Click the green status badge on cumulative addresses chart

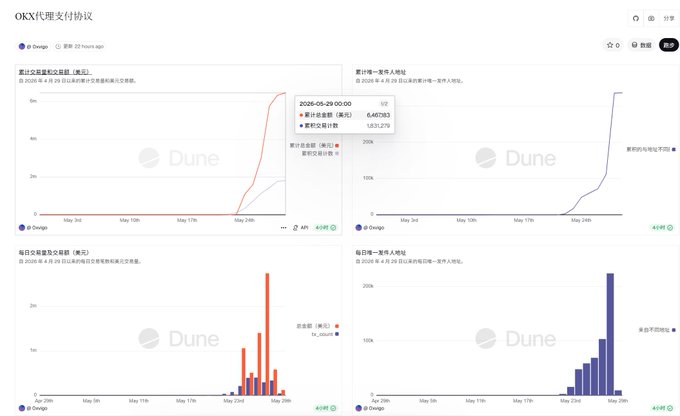[662, 228]
